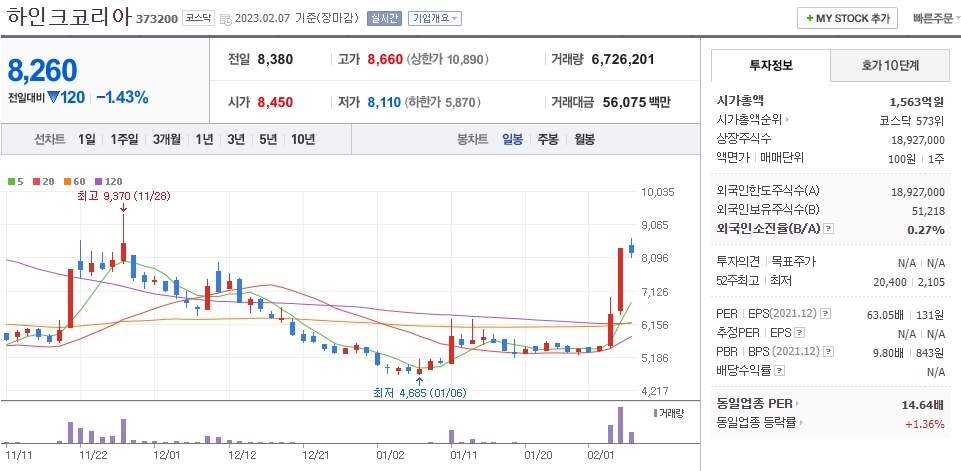The width and height of the screenshot is (961, 471).
Task: Click the 최저 4,685 low marker arrow
Action: pos(419,381)
